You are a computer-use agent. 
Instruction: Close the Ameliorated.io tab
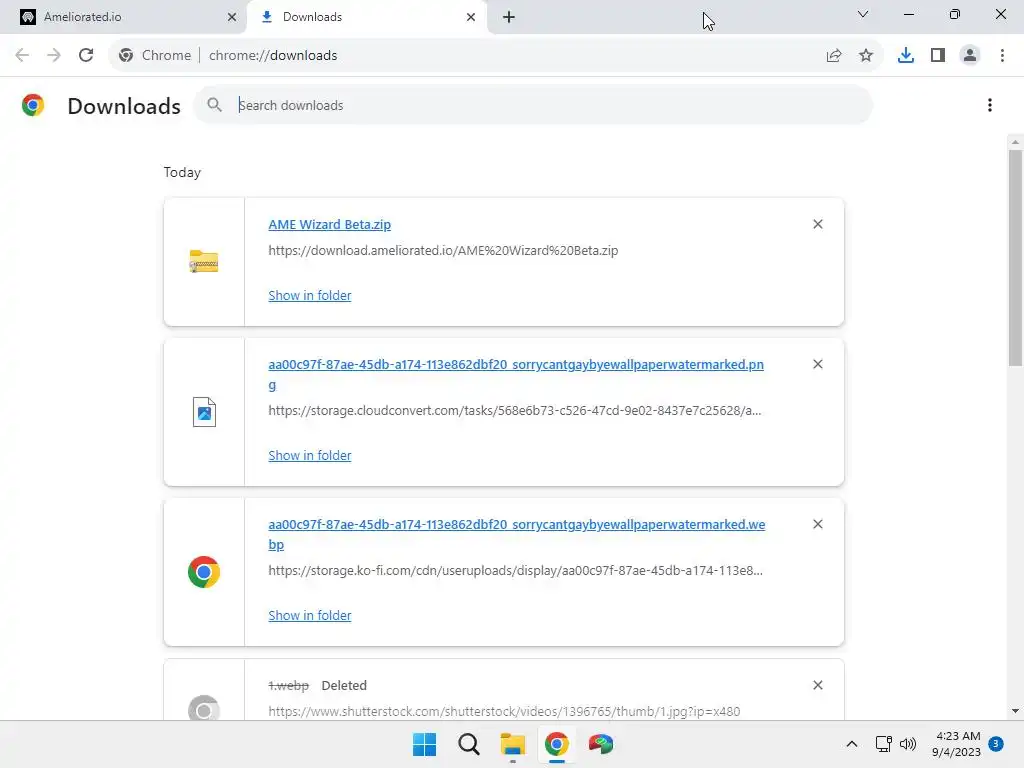point(232,17)
